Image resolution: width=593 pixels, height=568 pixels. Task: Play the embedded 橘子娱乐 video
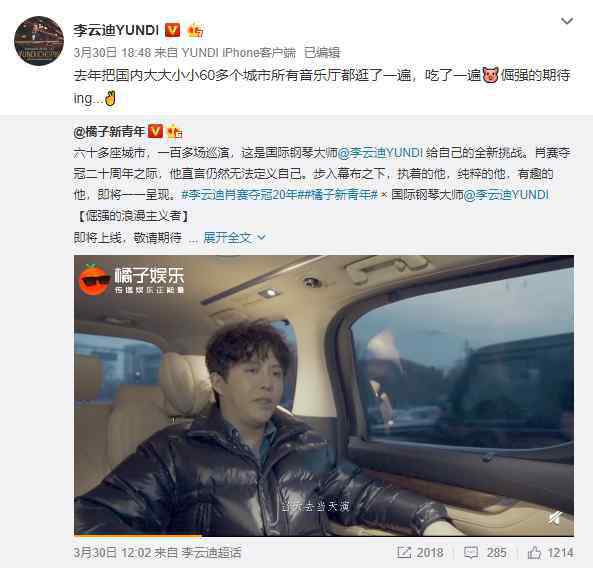point(324,396)
